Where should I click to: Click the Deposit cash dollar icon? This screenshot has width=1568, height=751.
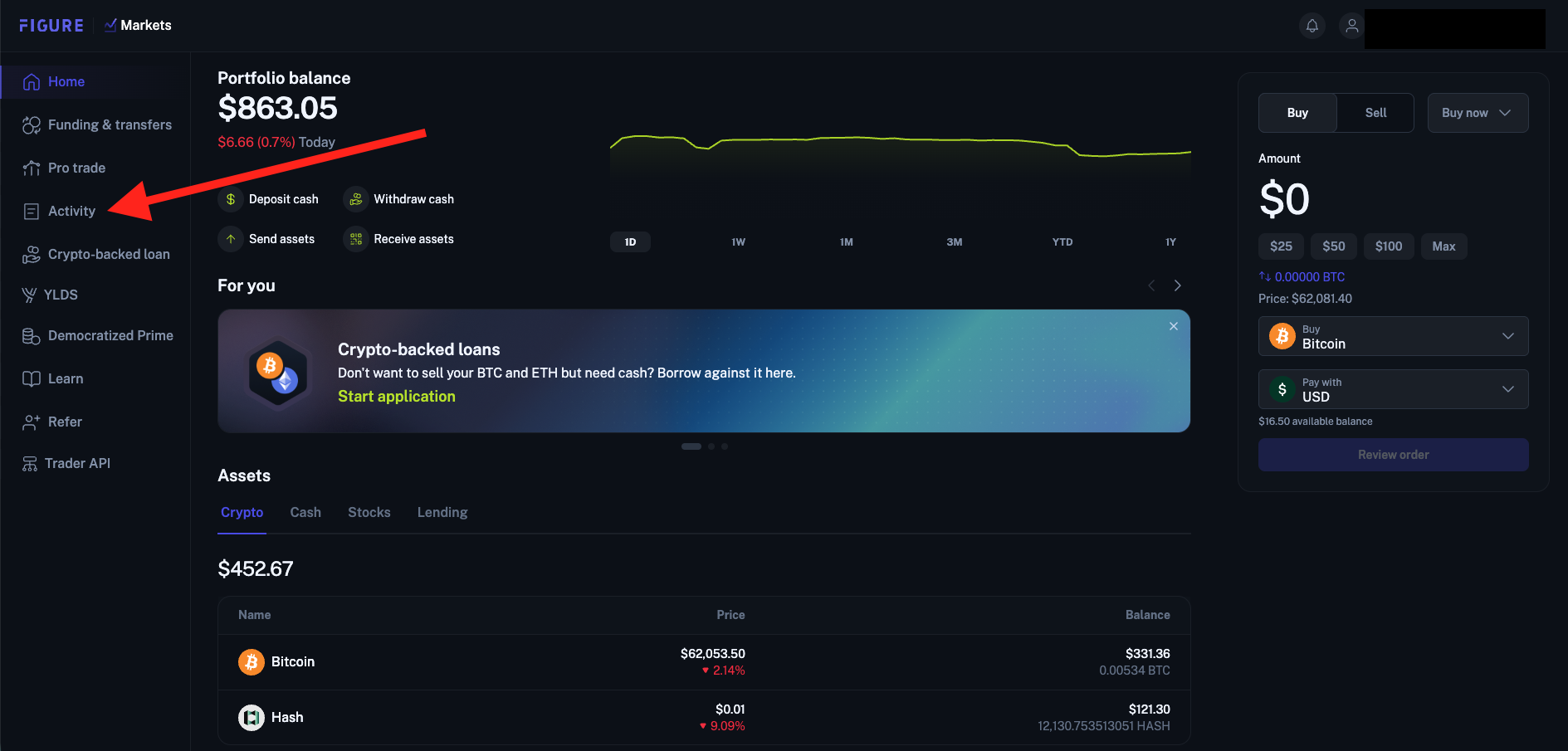pos(231,199)
